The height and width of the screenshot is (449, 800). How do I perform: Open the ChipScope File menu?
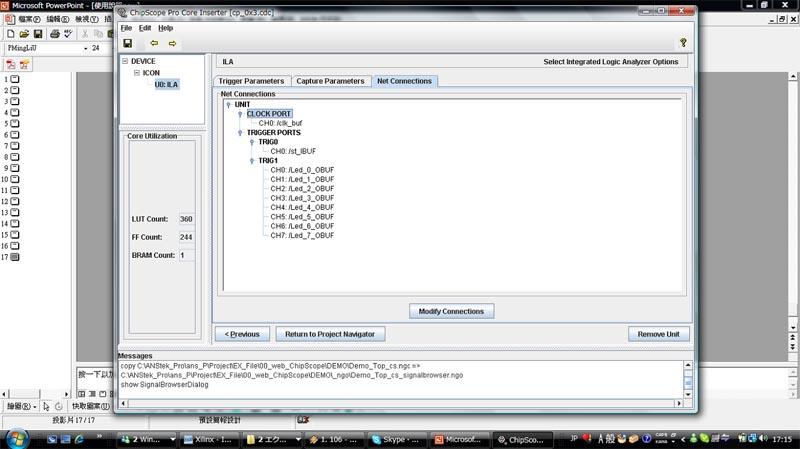pyautogui.click(x=126, y=28)
